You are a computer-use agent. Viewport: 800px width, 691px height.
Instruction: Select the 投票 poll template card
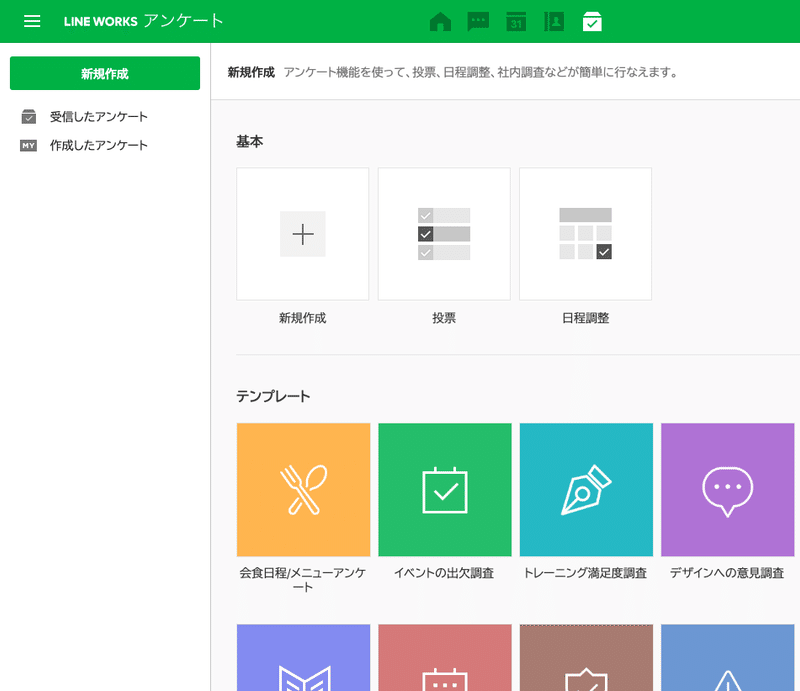(444, 234)
